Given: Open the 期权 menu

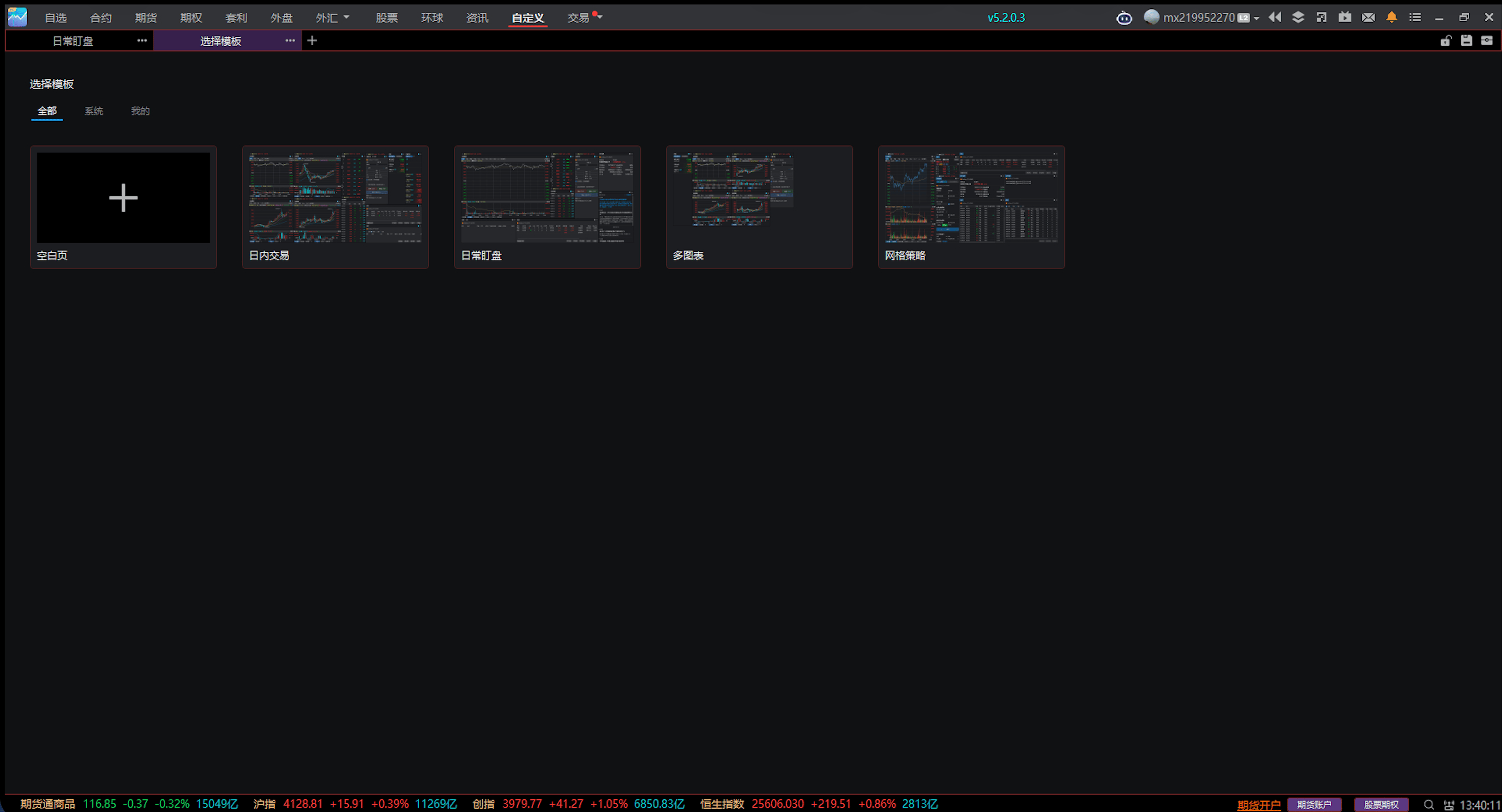Looking at the screenshot, I should pyautogui.click(x=191, y=18).
